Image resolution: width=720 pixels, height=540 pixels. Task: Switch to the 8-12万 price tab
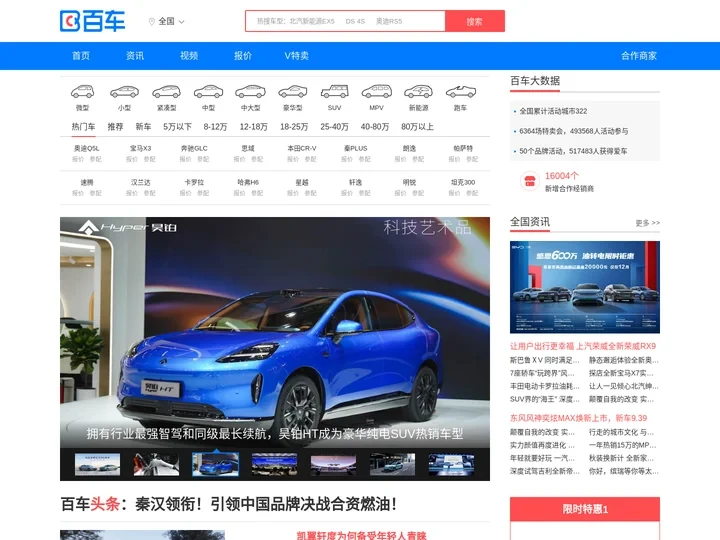[x=215, y=127]
